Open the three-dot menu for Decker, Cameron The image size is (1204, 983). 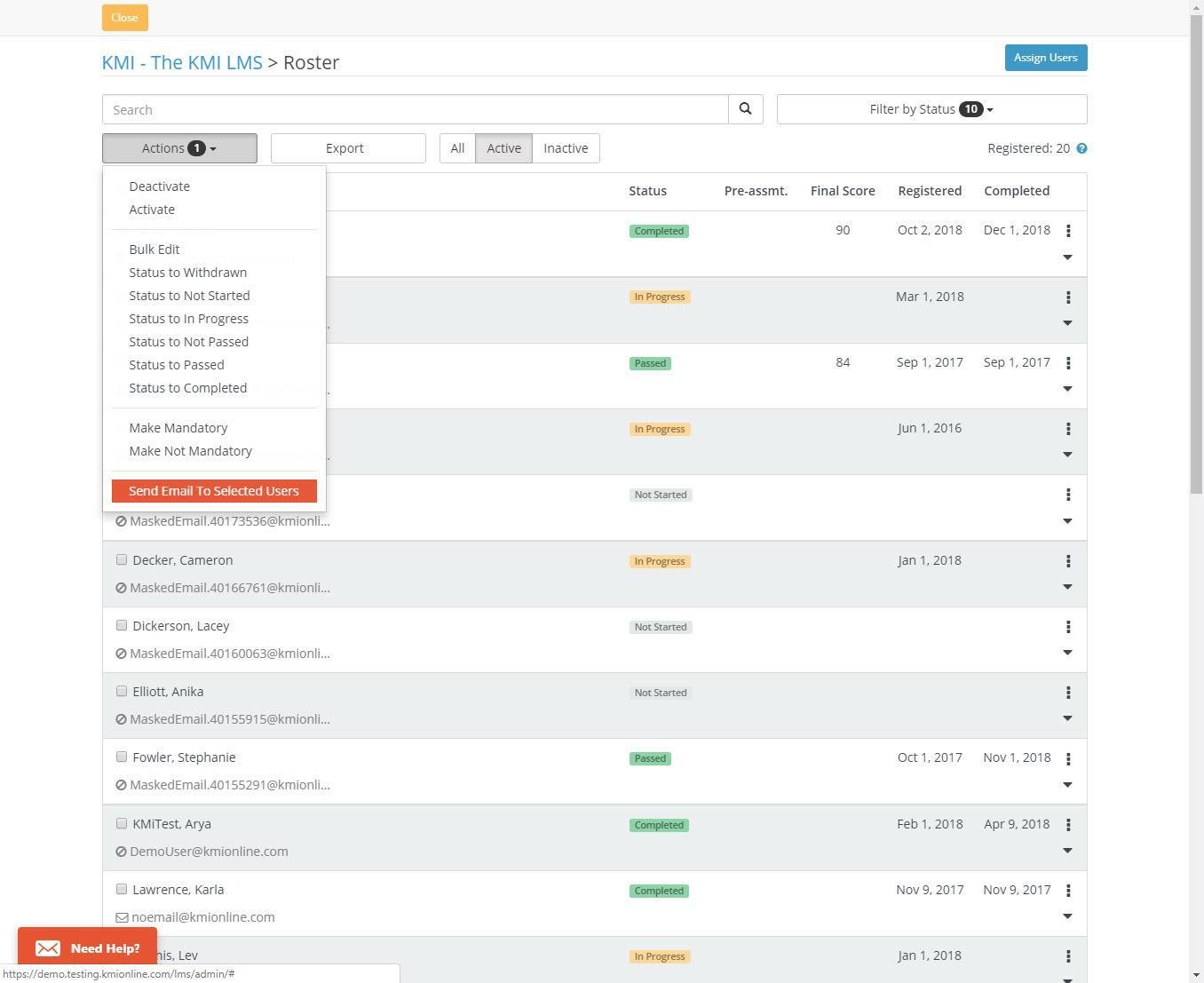(x=1068, y=561)
